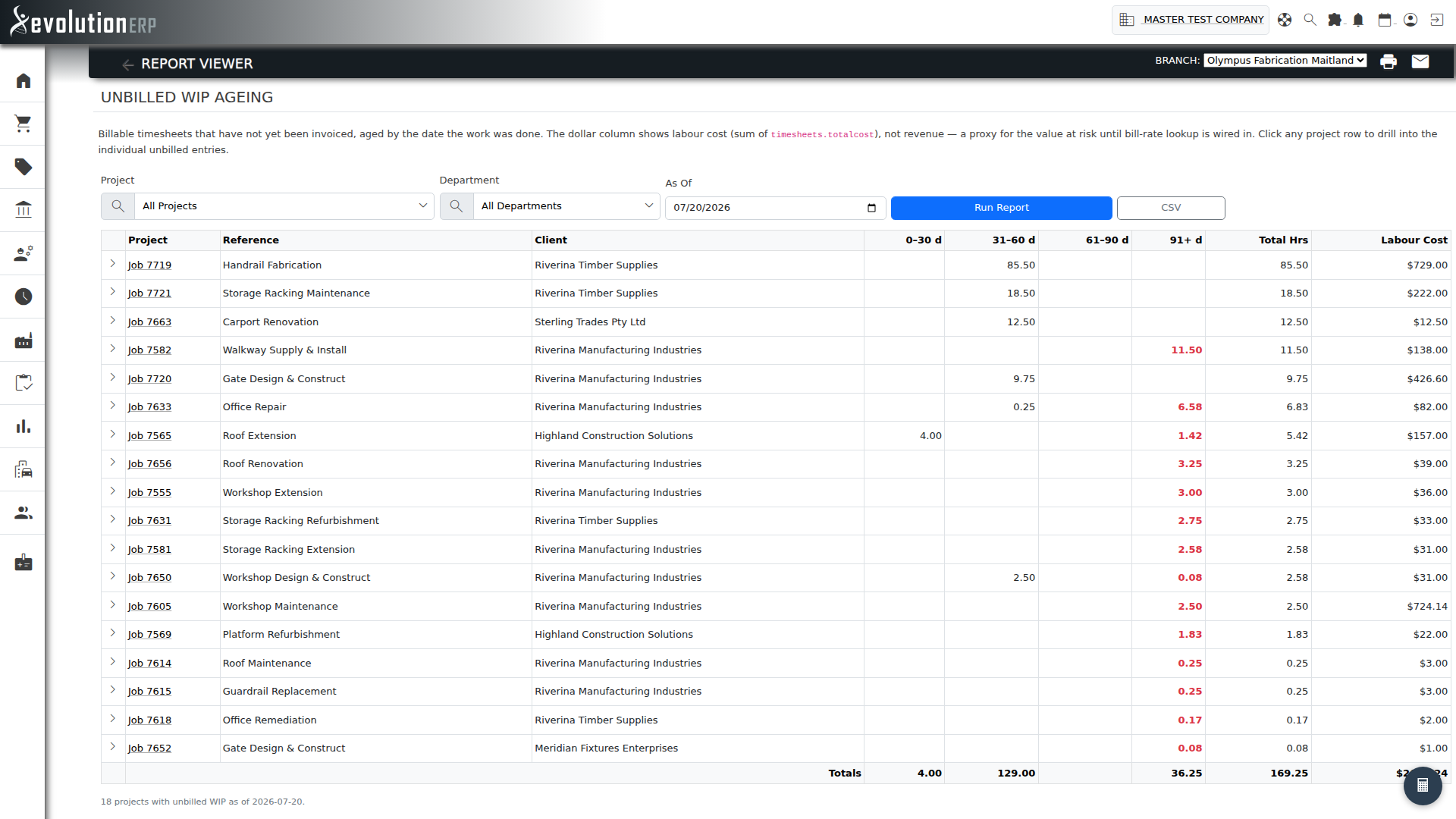Open the calendar icon in top bar

click(x=1385, y=20)
